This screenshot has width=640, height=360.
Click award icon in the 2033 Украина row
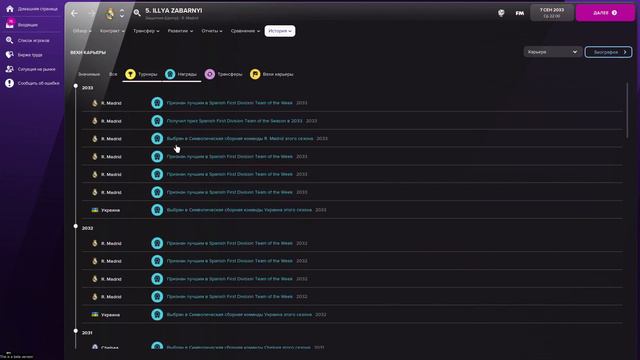(157, 210)
